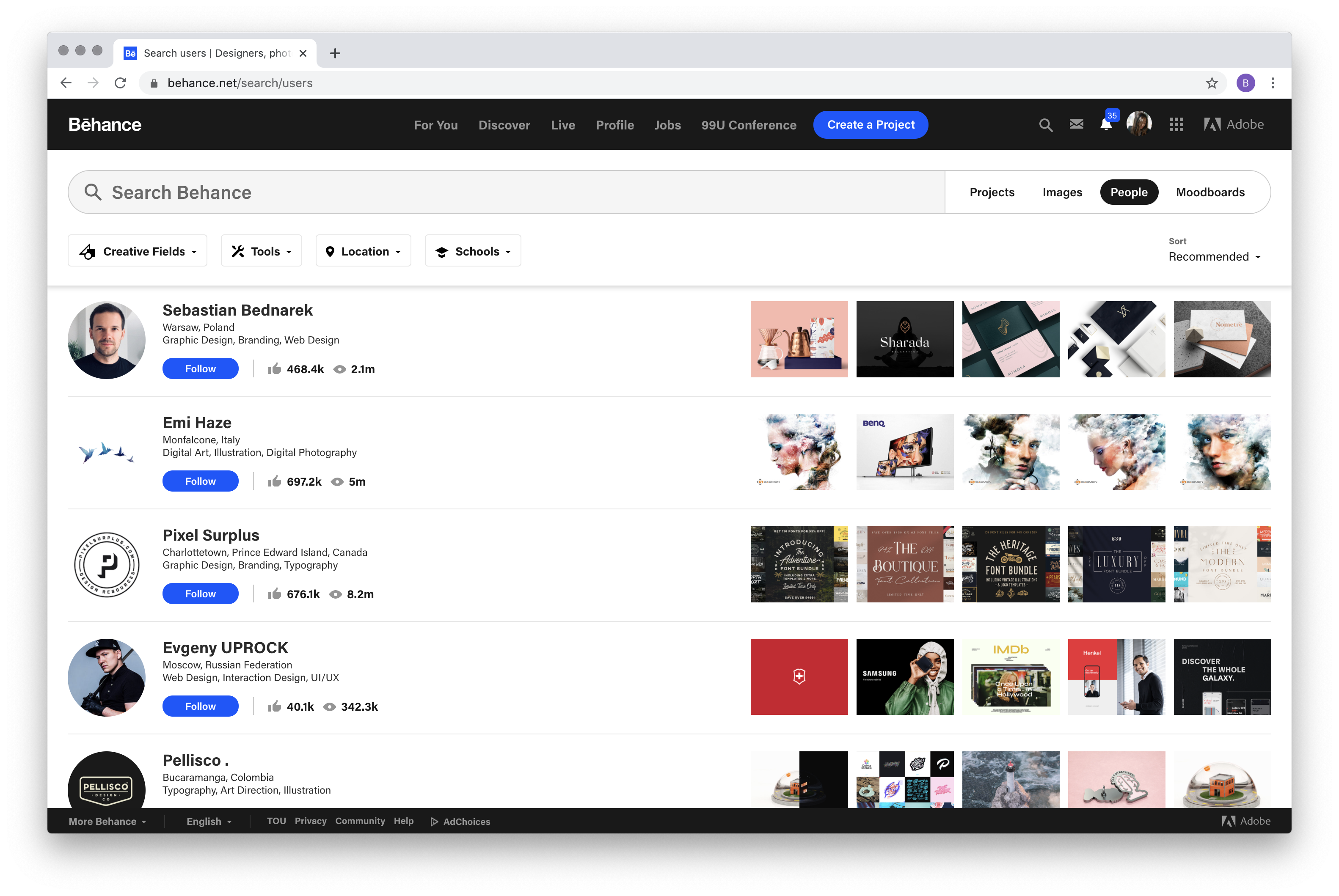This screenshot has width=1339, height=896.
Task: Open IMDb project thumbnail
Action: [x=1011, y=676]
